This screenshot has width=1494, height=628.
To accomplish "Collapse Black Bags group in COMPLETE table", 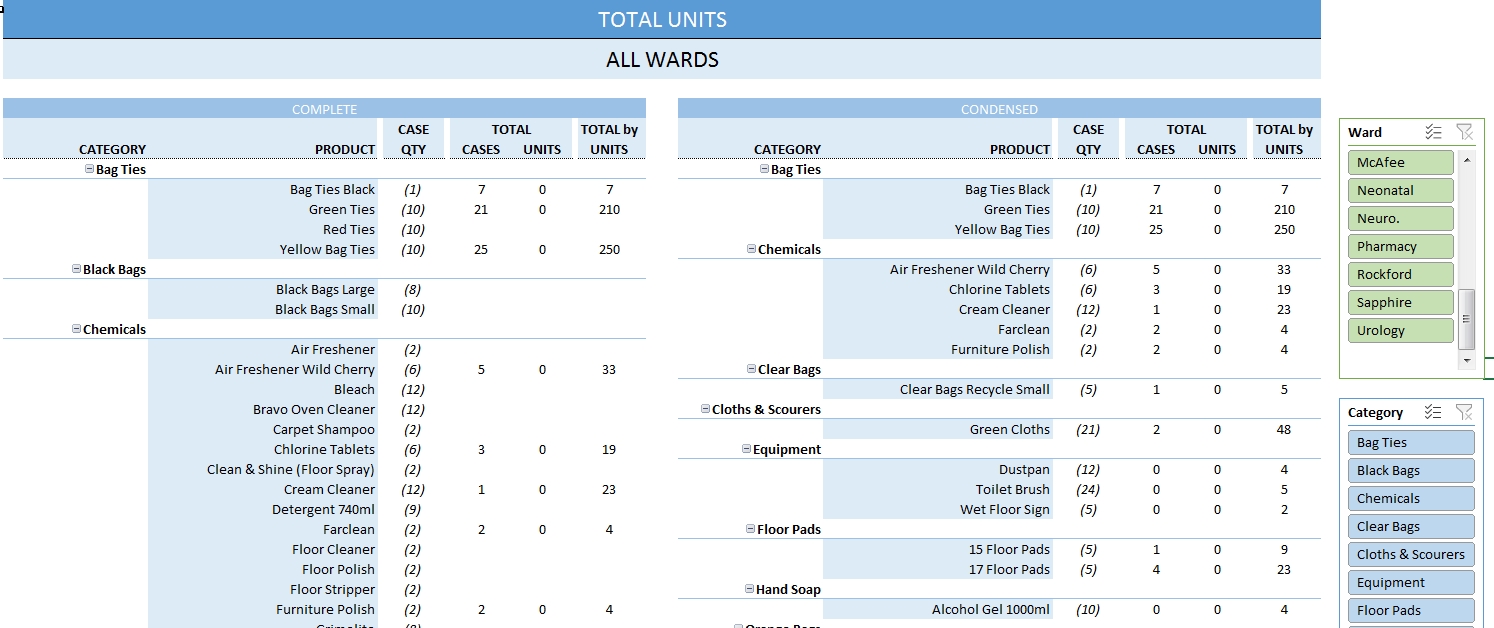I will (x=77, y=269).
